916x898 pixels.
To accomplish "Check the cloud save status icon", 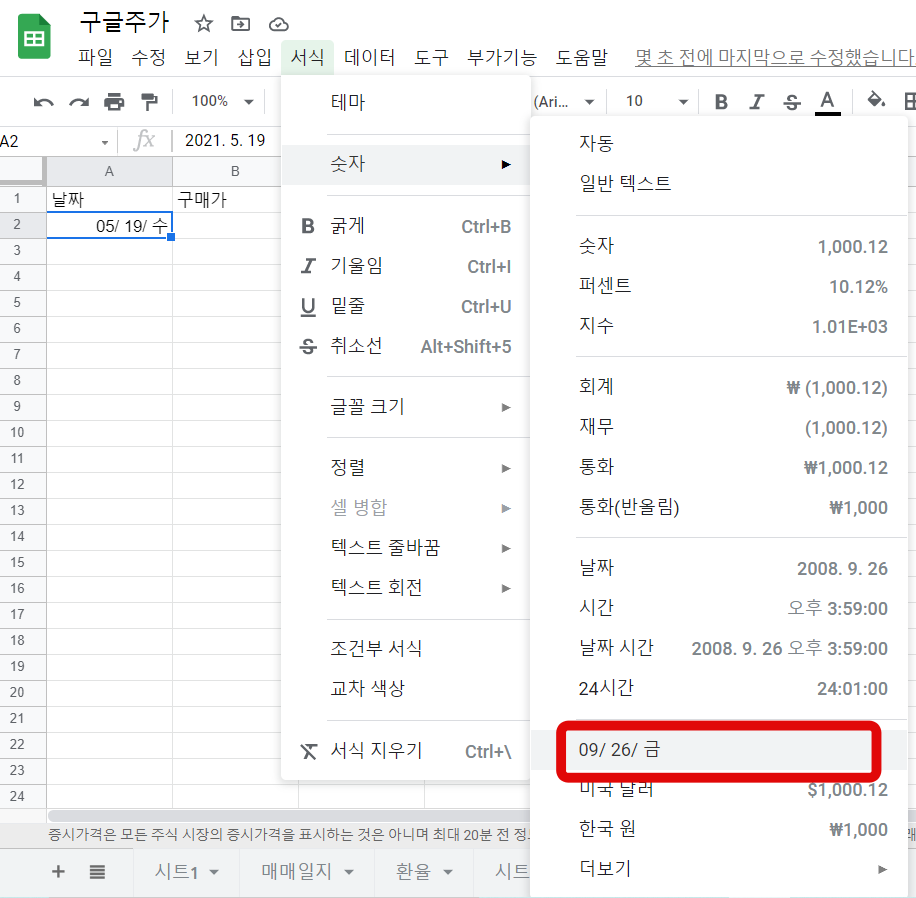I will pos(279,23).
